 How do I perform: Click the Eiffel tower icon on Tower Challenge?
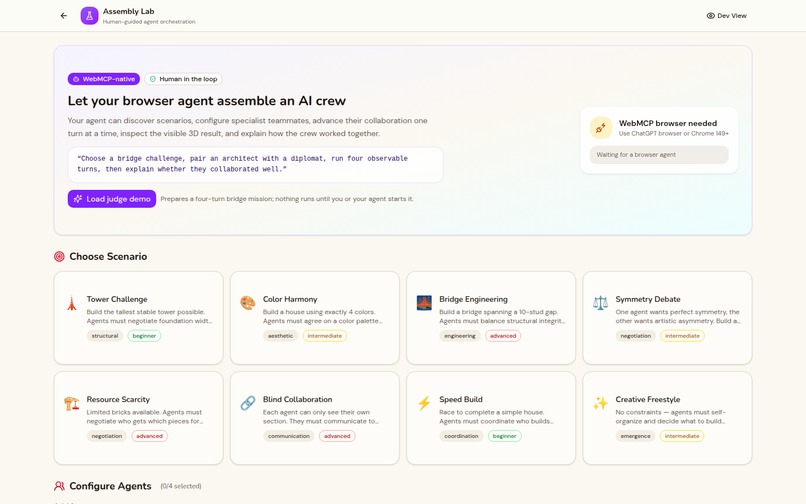71,303
